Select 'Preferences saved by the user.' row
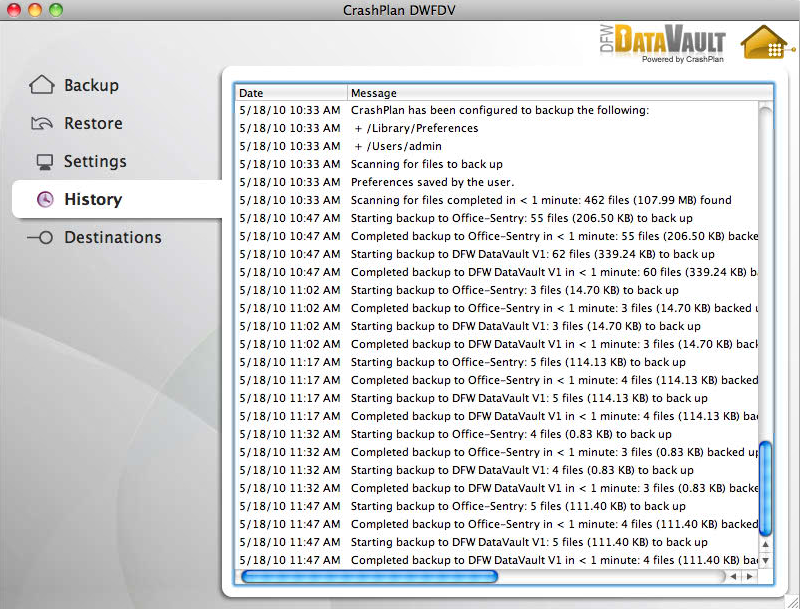 (497, 182)
